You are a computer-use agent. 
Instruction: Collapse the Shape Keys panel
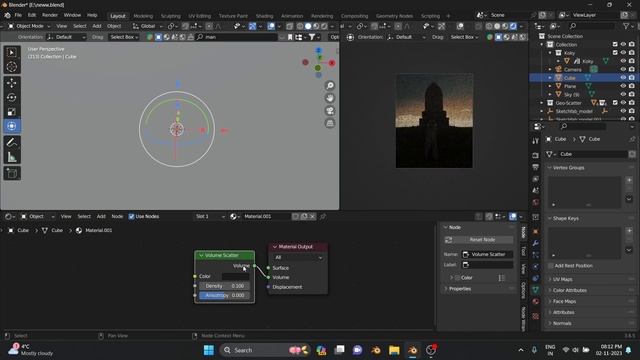click(565, 218)
